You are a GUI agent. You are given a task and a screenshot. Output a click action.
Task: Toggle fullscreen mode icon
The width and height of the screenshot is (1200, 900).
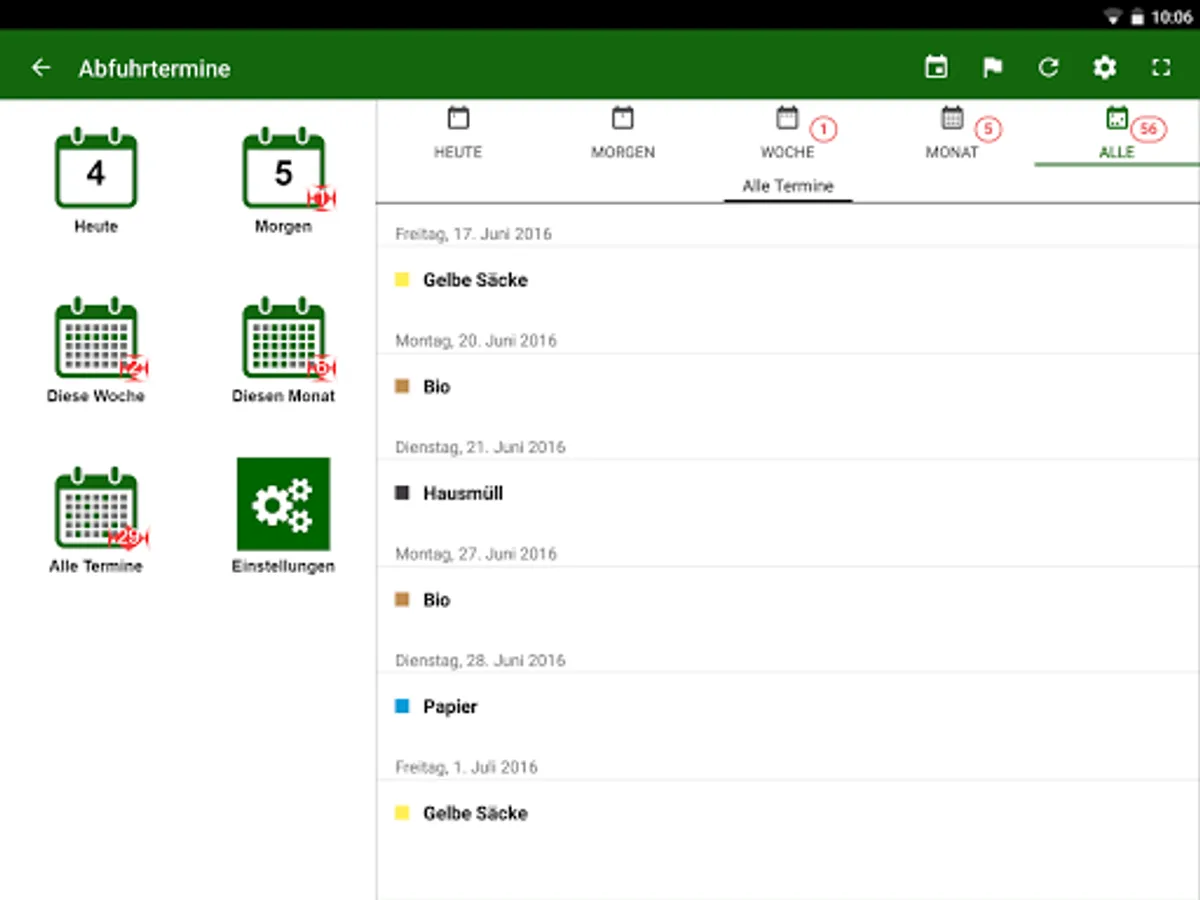[x=1160, y=68]
